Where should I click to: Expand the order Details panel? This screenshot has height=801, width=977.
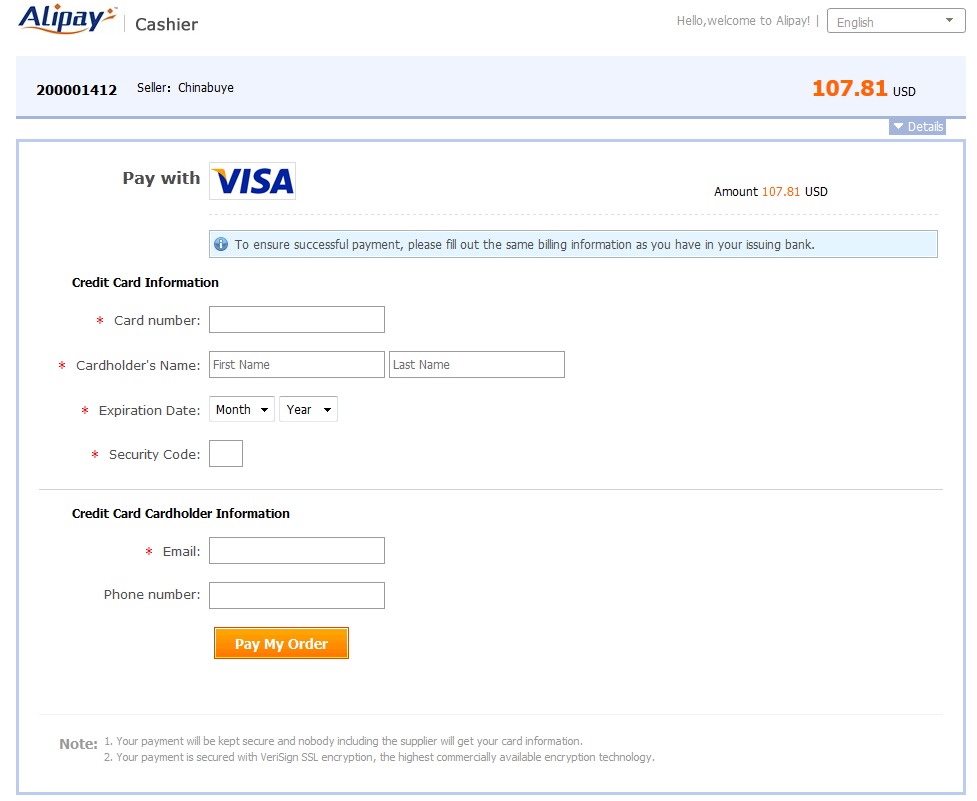pyautogui.click(x=917, y=127)
